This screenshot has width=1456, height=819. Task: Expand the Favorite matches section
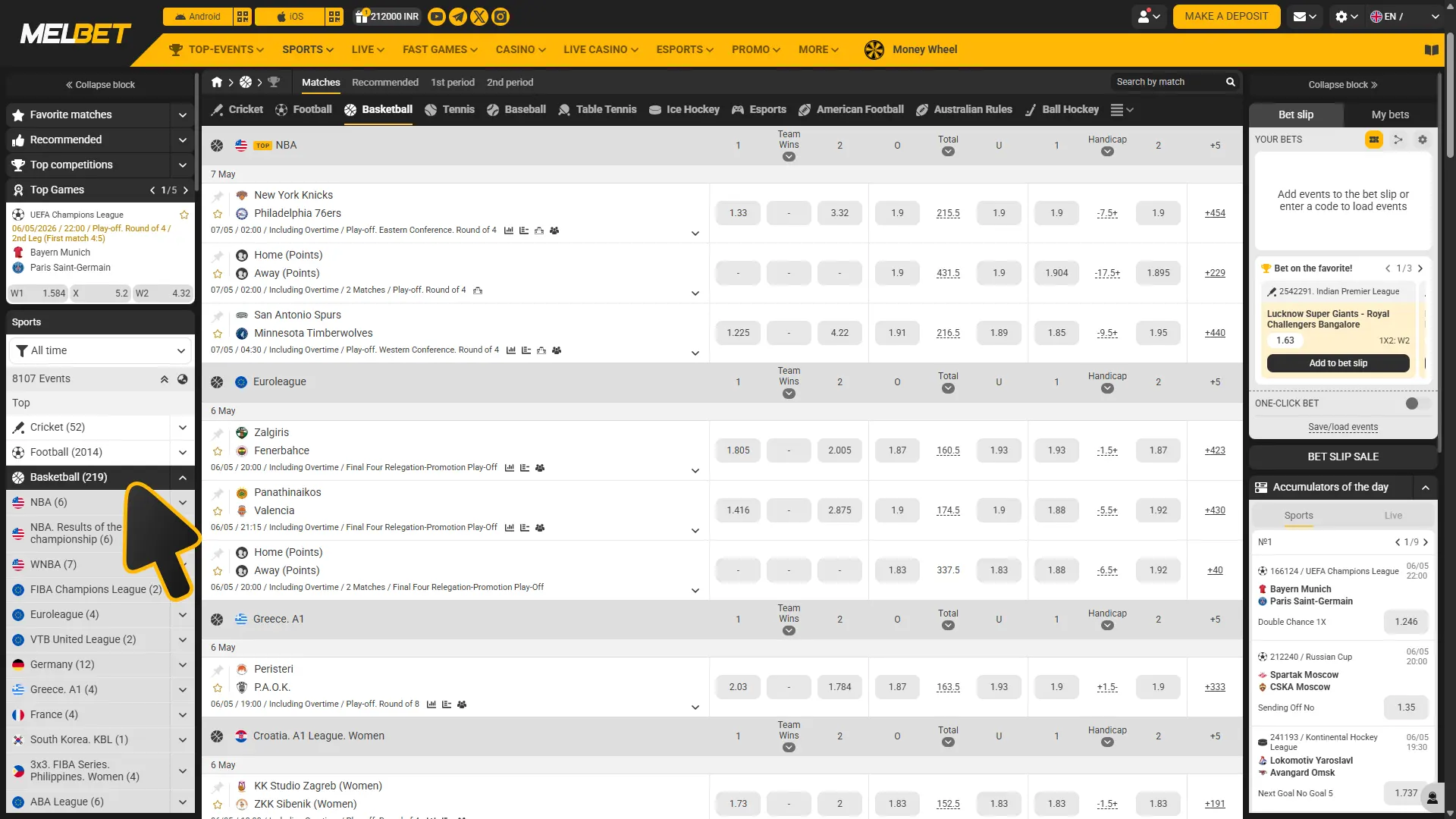[x=183, y=115]
